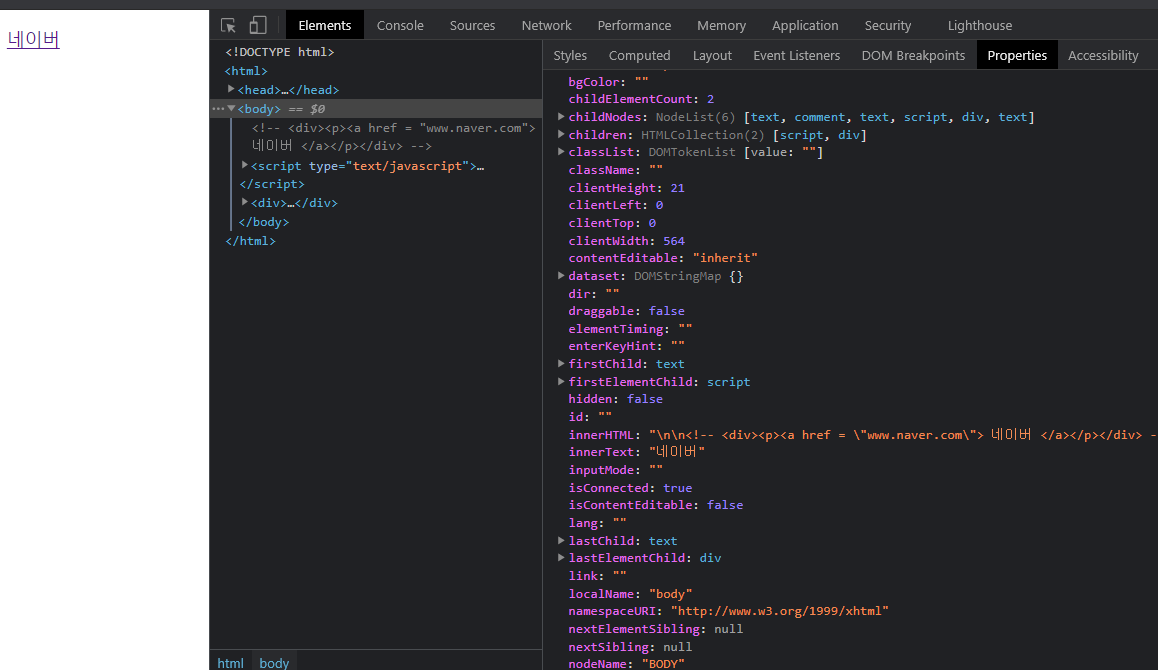Expand the firstChild property

(x=561, y=363)
